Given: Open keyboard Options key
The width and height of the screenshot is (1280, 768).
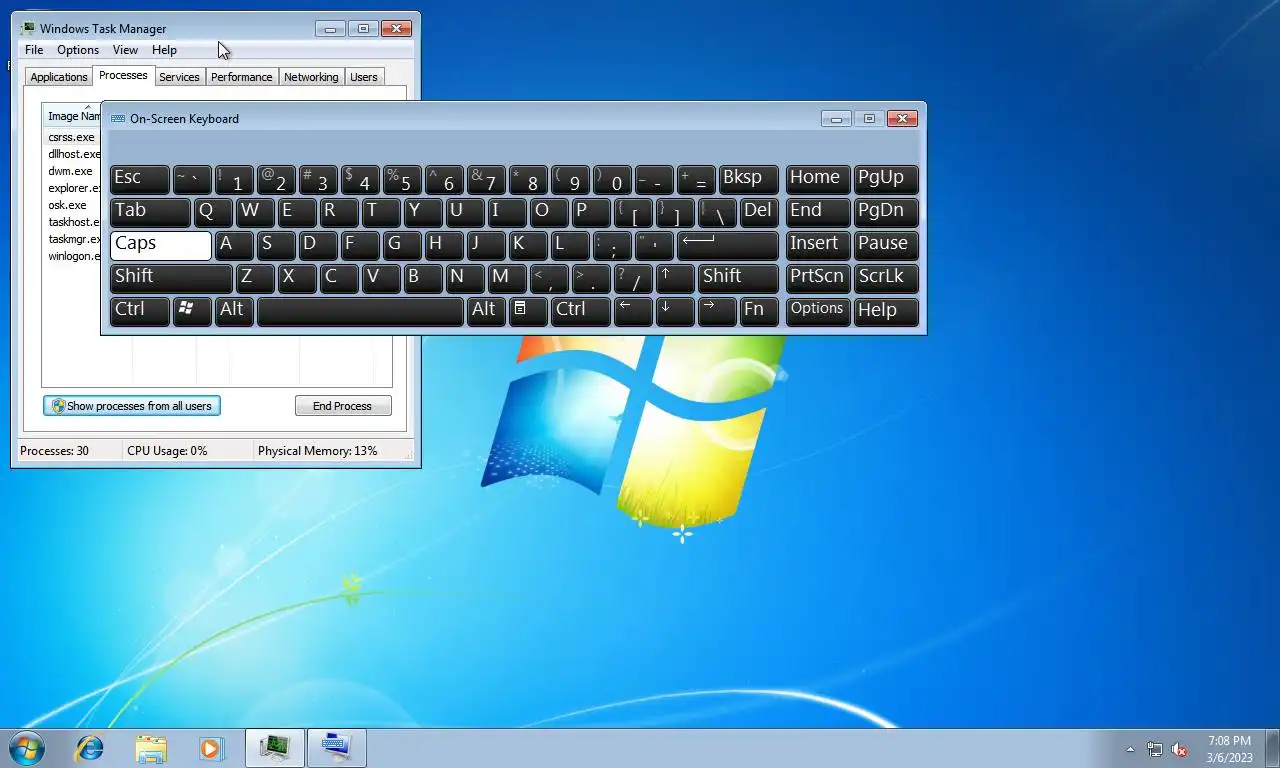Looking at the screenshot, I should click(x=818, y=310).
